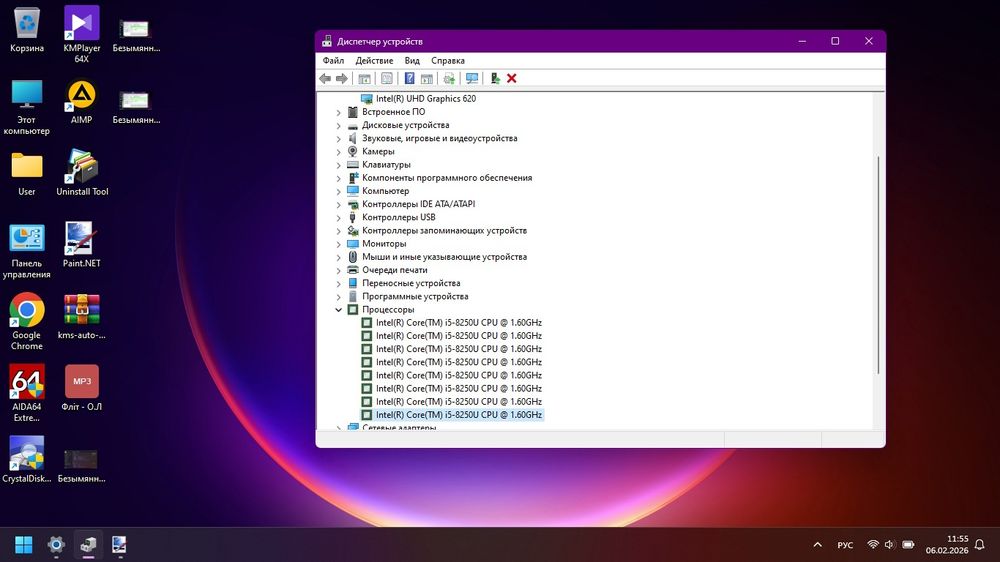
Task: Click the clock showing 11:55 06.02.2026
Action: coord(946,545)
